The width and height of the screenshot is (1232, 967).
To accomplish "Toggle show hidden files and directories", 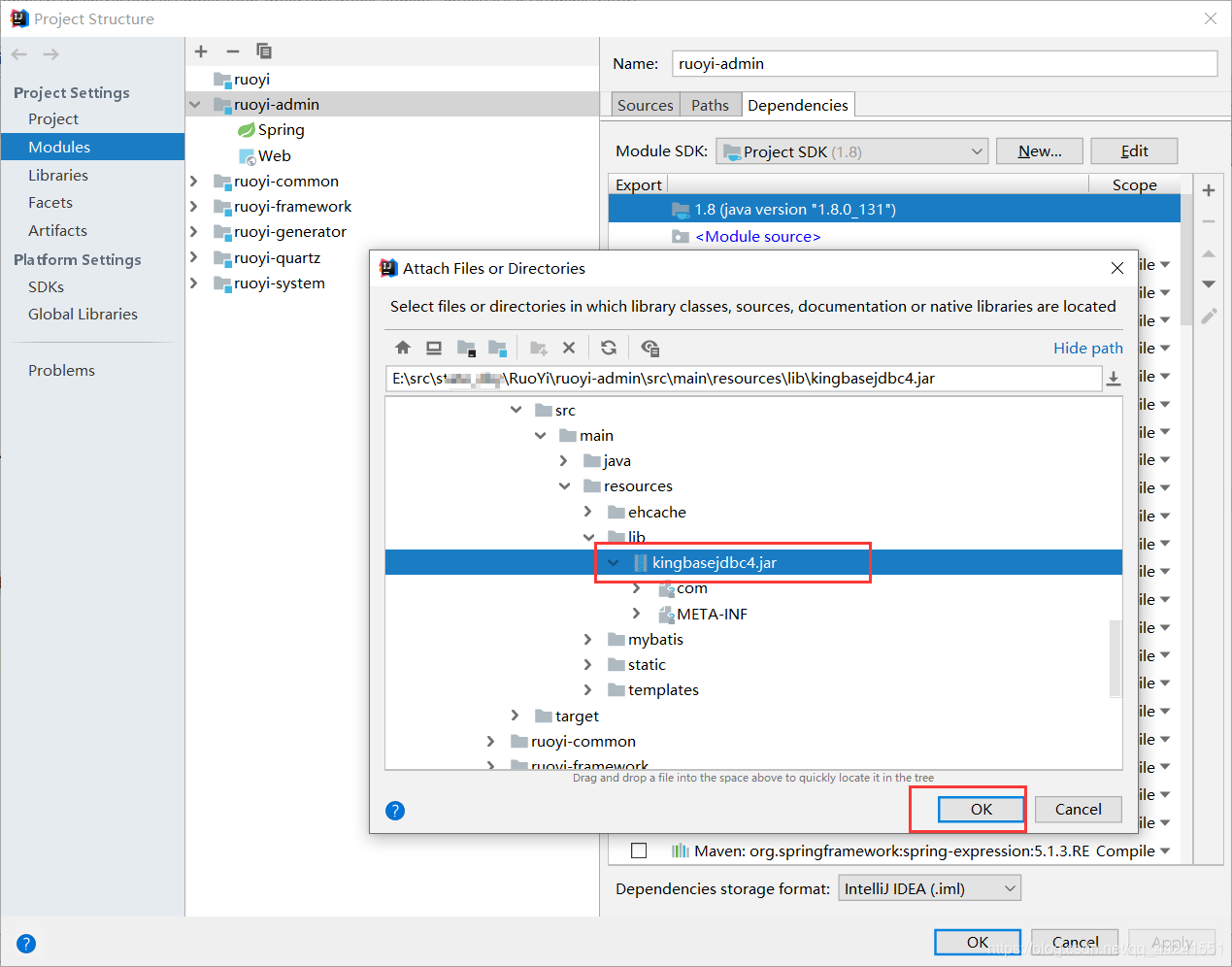I will pyautogui.click(x=649, y=348).
